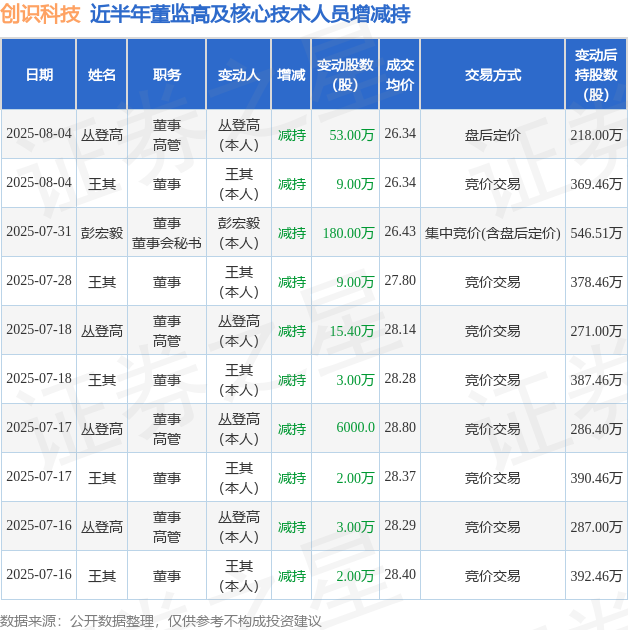Click the 180.00万 share change value

point(348,233)
